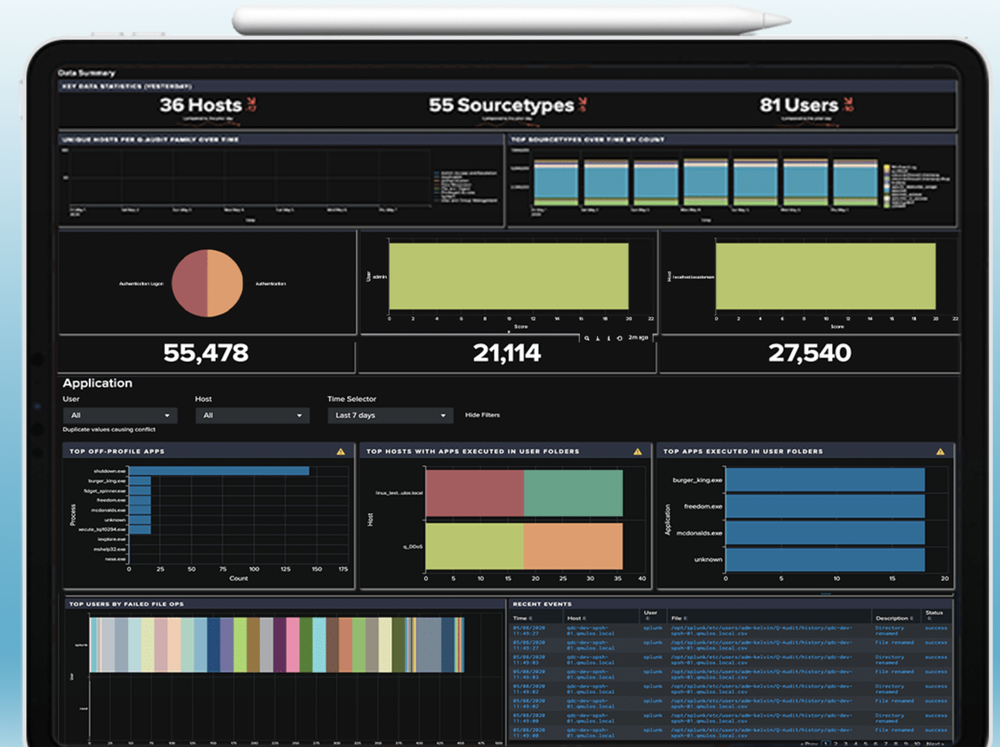1000x747 pixels.
Task: Click Directory renamed in the 11:49:03 event row
Action: (889, 660)
